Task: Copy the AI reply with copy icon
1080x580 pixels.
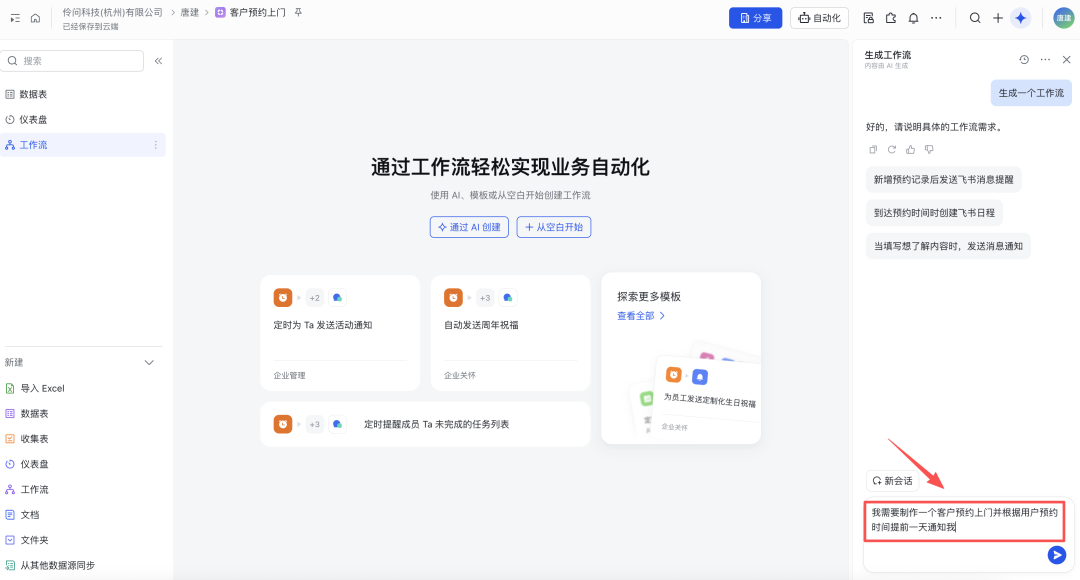Action: (873, 150)
